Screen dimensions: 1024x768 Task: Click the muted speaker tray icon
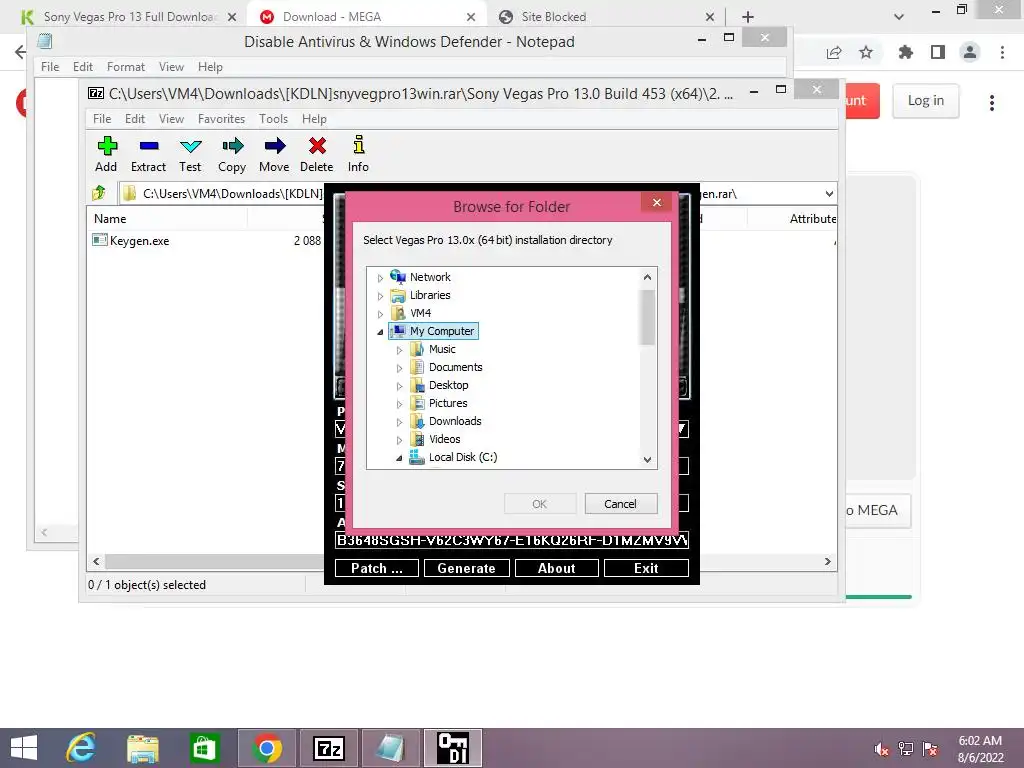pyautogui.click(x=881, y=749)
